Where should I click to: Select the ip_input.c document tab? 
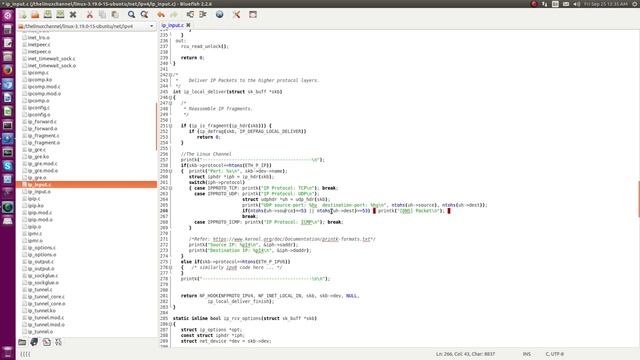click(x=172, y=25)
